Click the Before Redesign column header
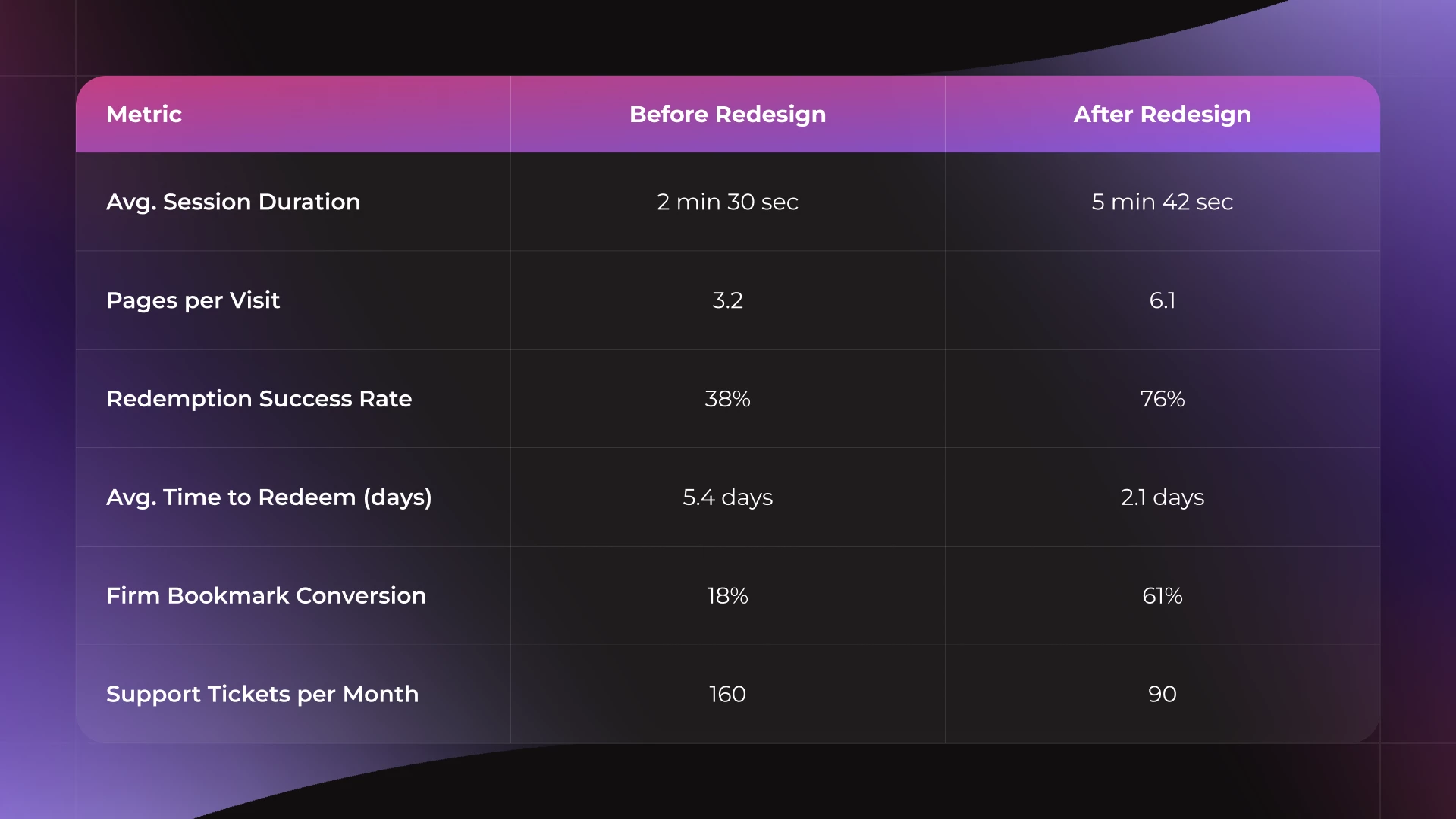Viewport: 1456px width, 819px height. (727, 115)
